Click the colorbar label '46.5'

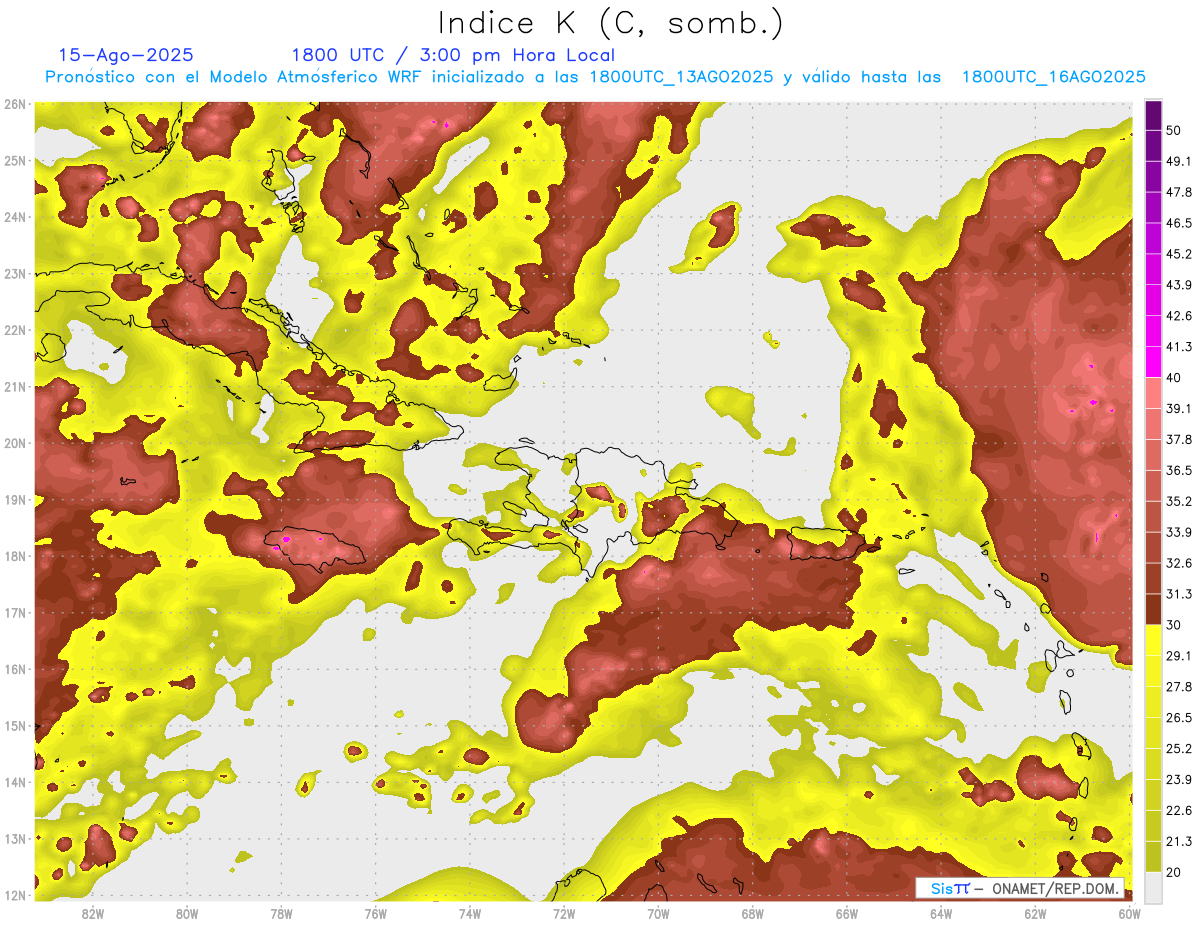(1179, 223)
